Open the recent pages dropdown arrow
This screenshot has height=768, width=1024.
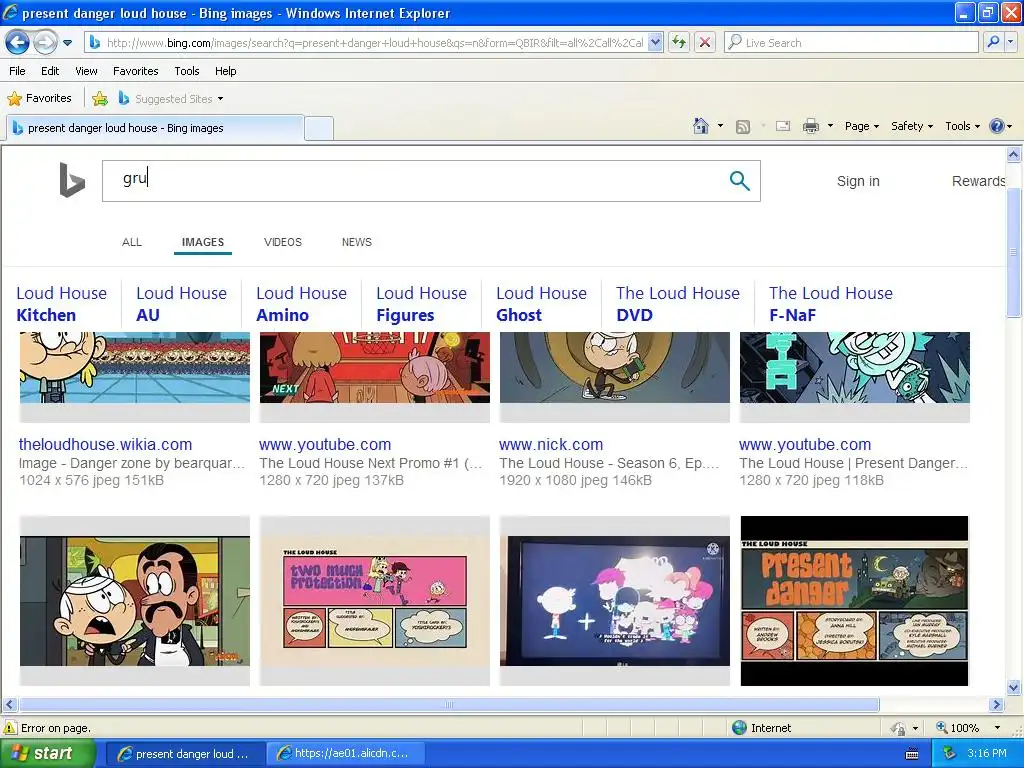click(x=67, y=43)
